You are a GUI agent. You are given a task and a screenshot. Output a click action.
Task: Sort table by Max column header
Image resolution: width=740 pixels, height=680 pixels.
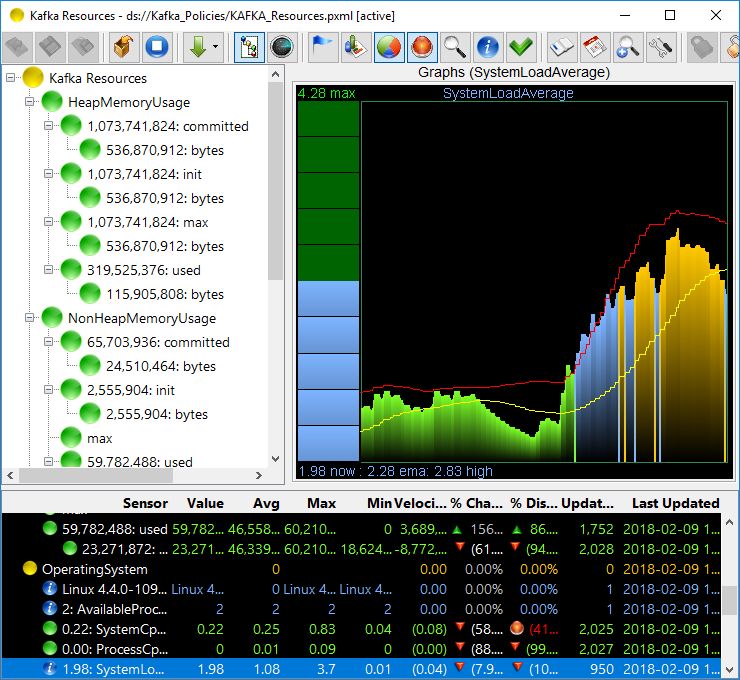tap(321, 503)
